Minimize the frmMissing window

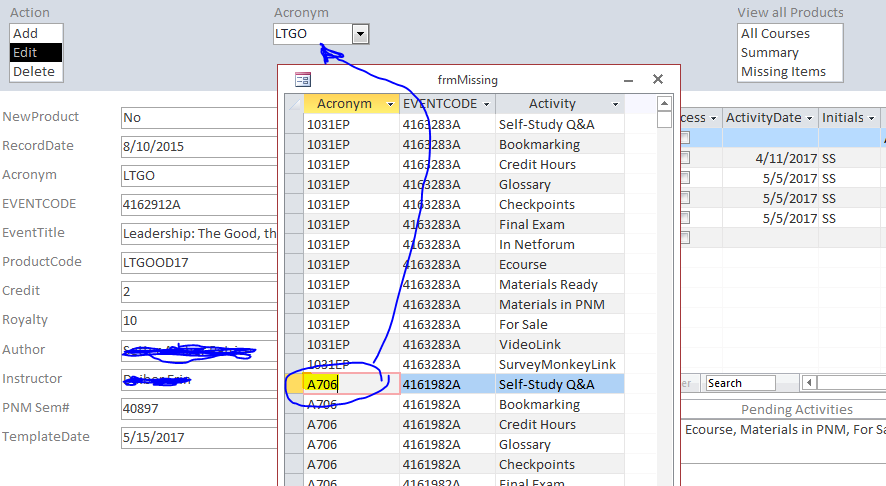(x=628, y=80)
